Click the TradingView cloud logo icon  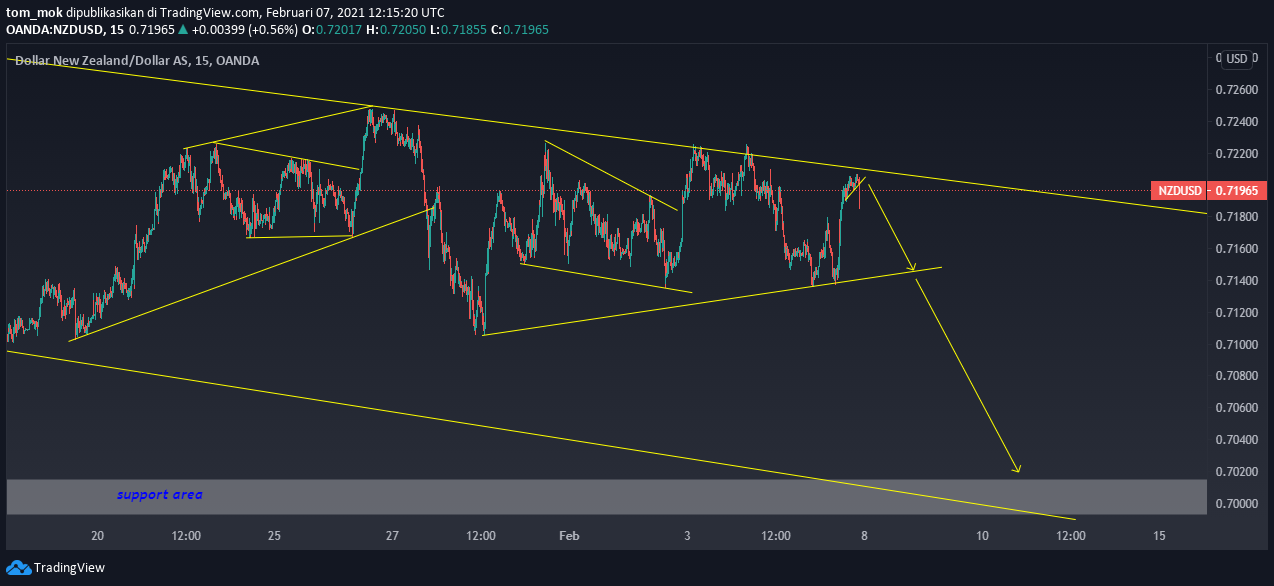tap(18, 567)
